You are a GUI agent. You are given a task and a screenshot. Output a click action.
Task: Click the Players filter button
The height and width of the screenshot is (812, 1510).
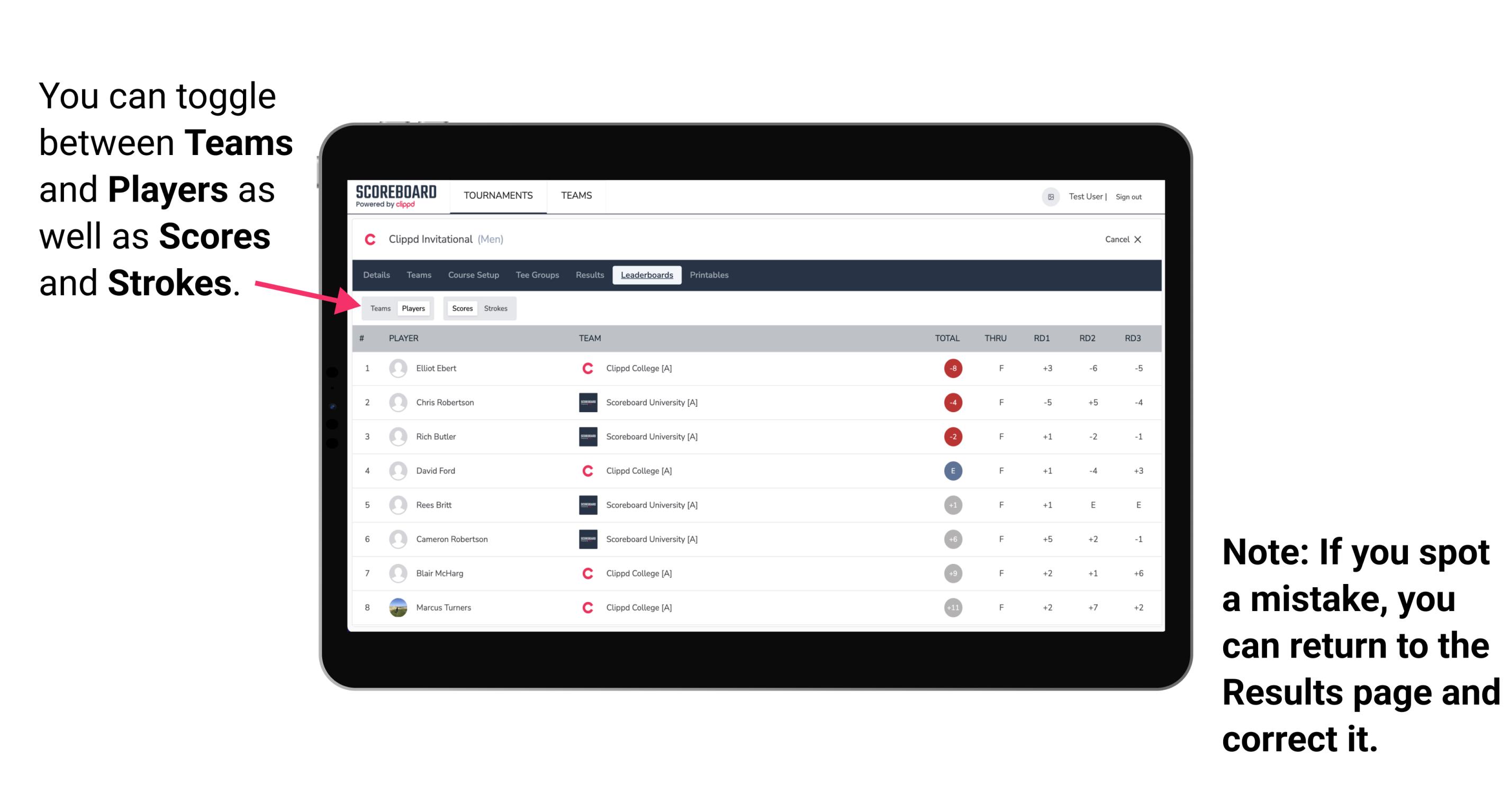(412, 308)
